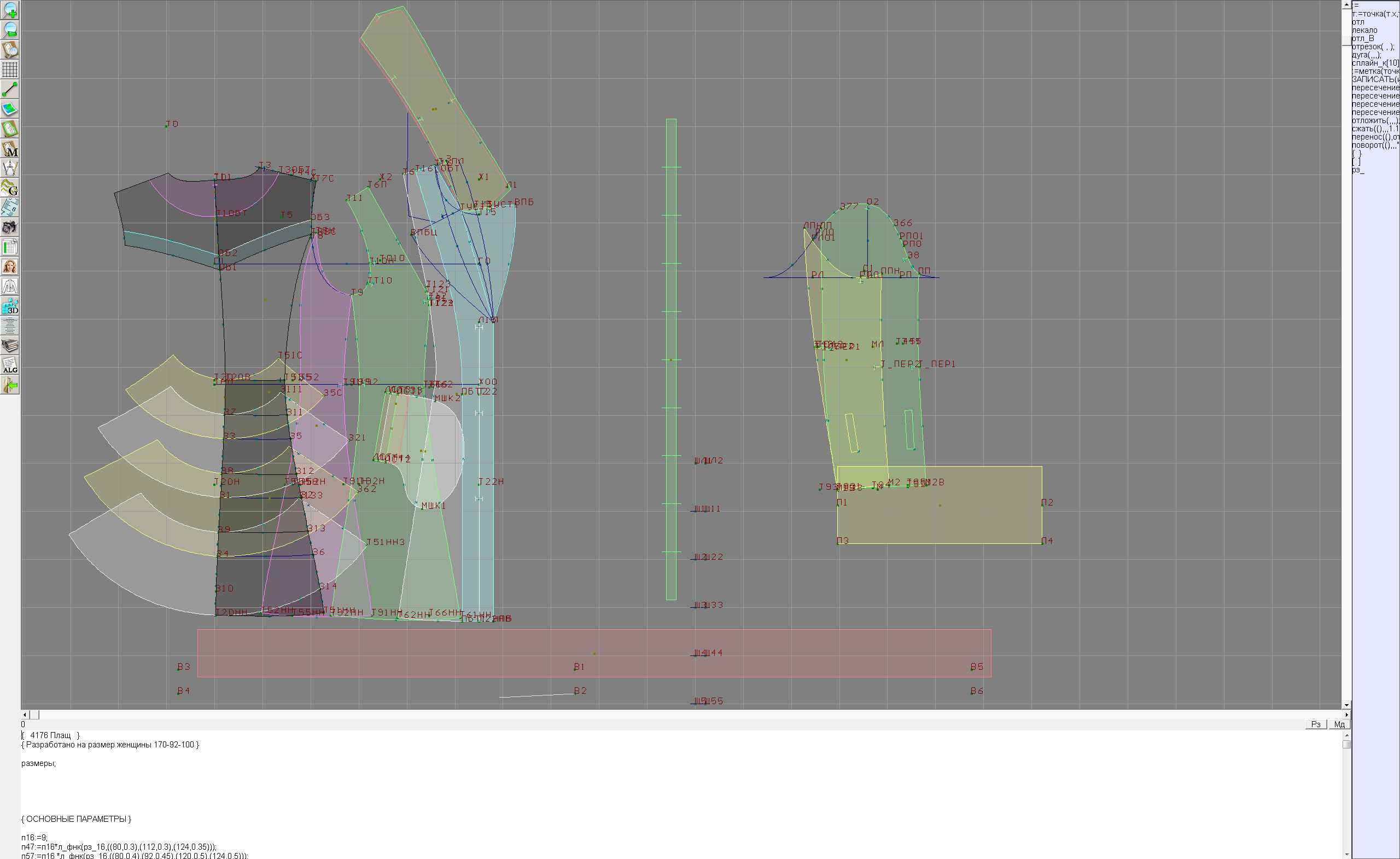Click the Рз button

[x=1315, y=724]
